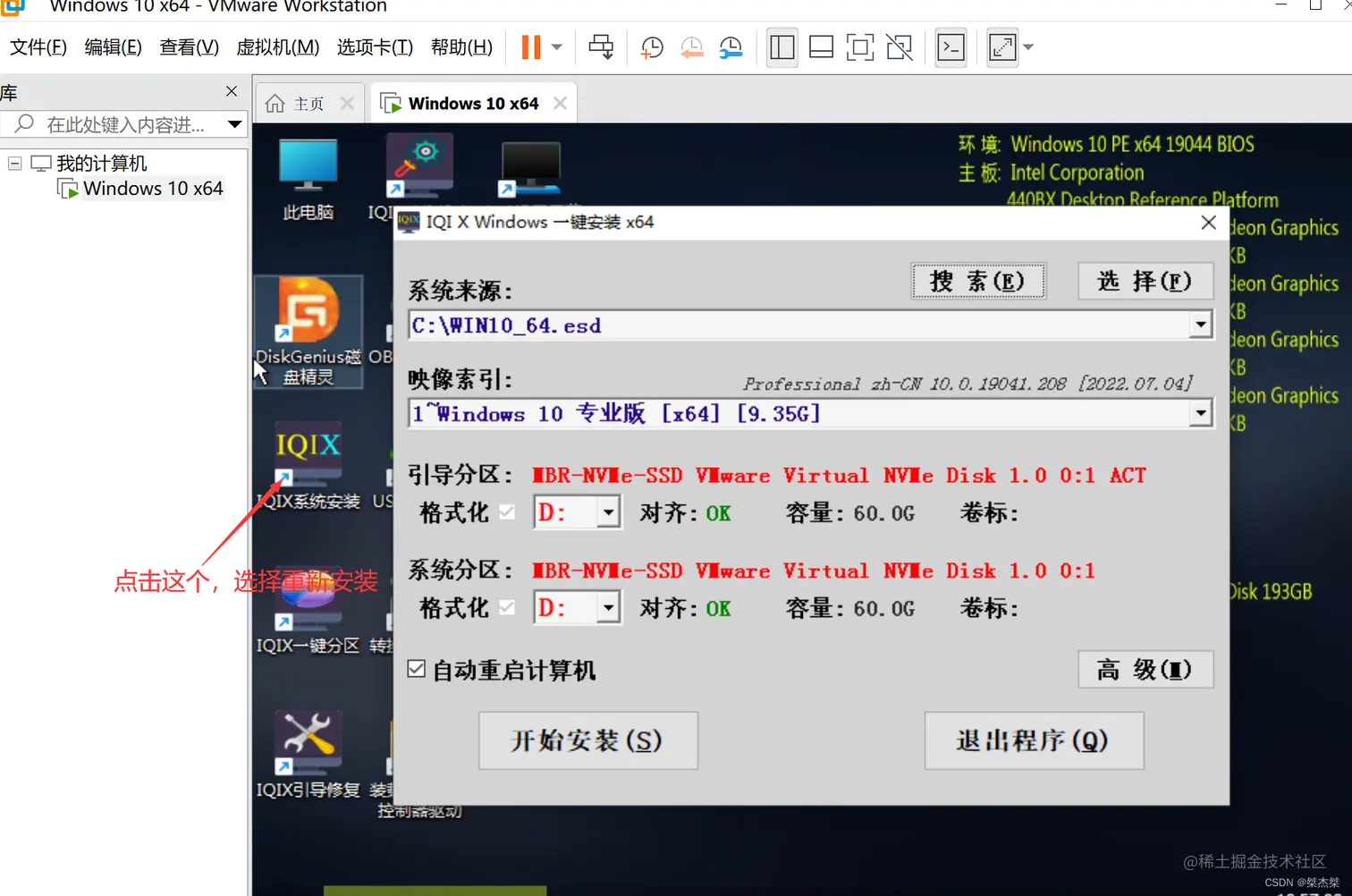
Task: Open stretch display dropdown arrow
Action: (x=1028, y=47)
